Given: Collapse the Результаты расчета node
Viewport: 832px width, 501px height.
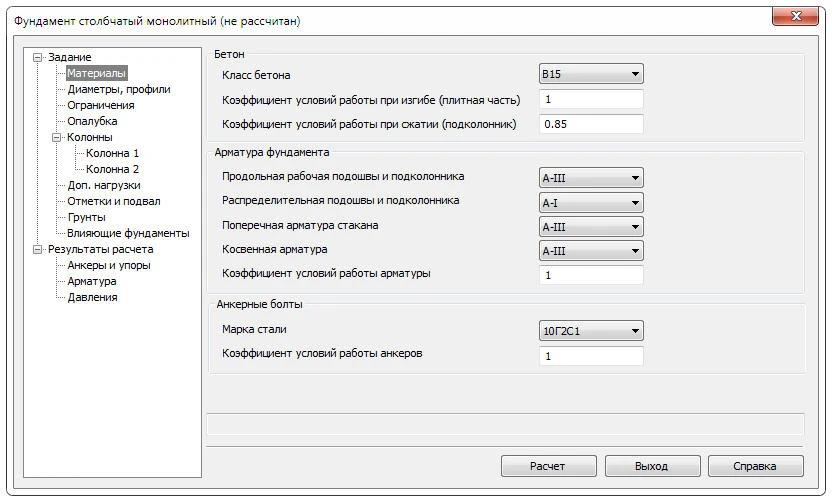Looking at the screenshot, I should tap(38, 250).
